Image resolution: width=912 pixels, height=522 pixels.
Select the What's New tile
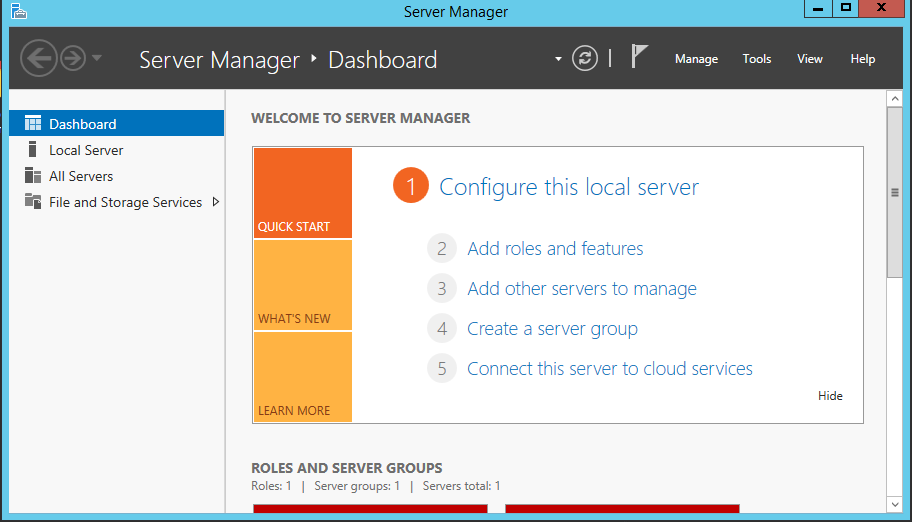303,285
